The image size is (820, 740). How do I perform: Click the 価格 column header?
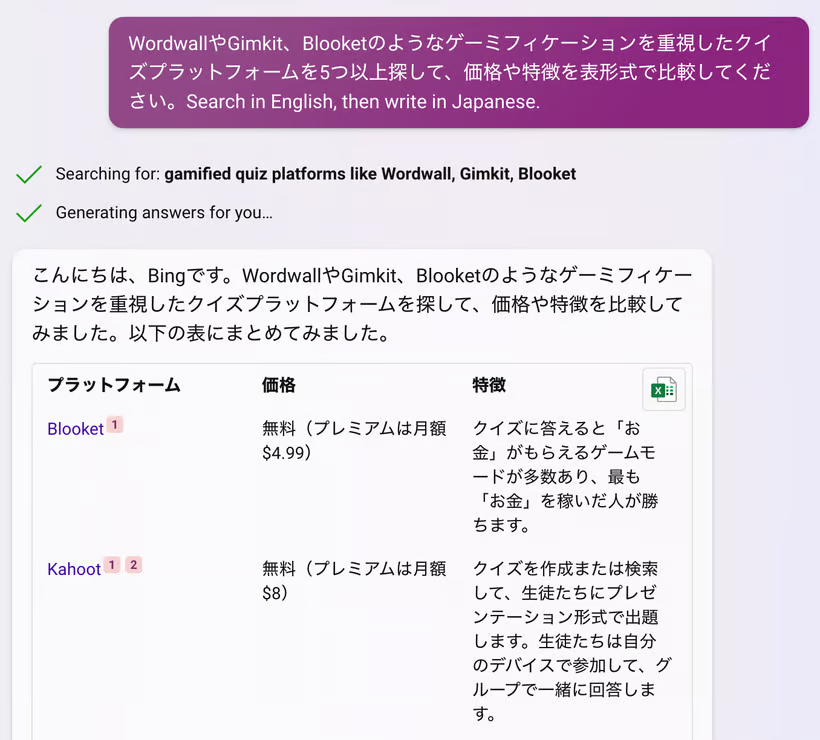(x=279, y=385)
